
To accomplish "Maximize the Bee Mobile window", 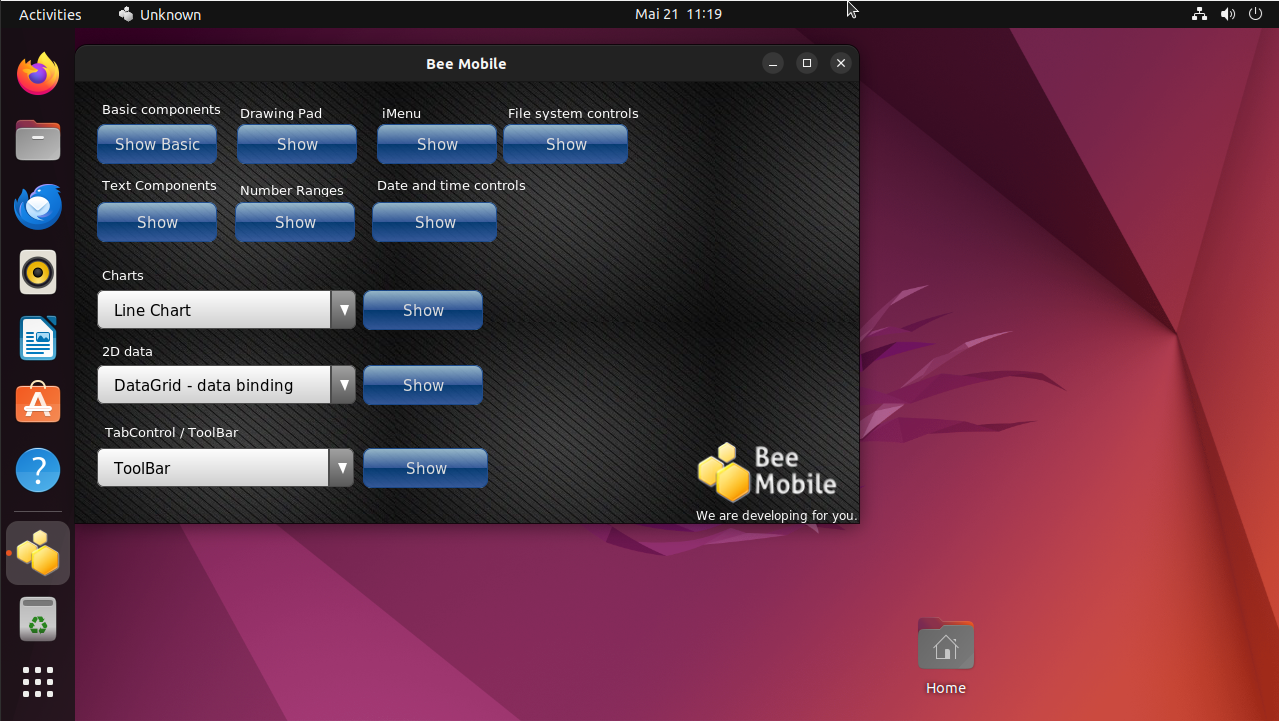I will [807, 63].
